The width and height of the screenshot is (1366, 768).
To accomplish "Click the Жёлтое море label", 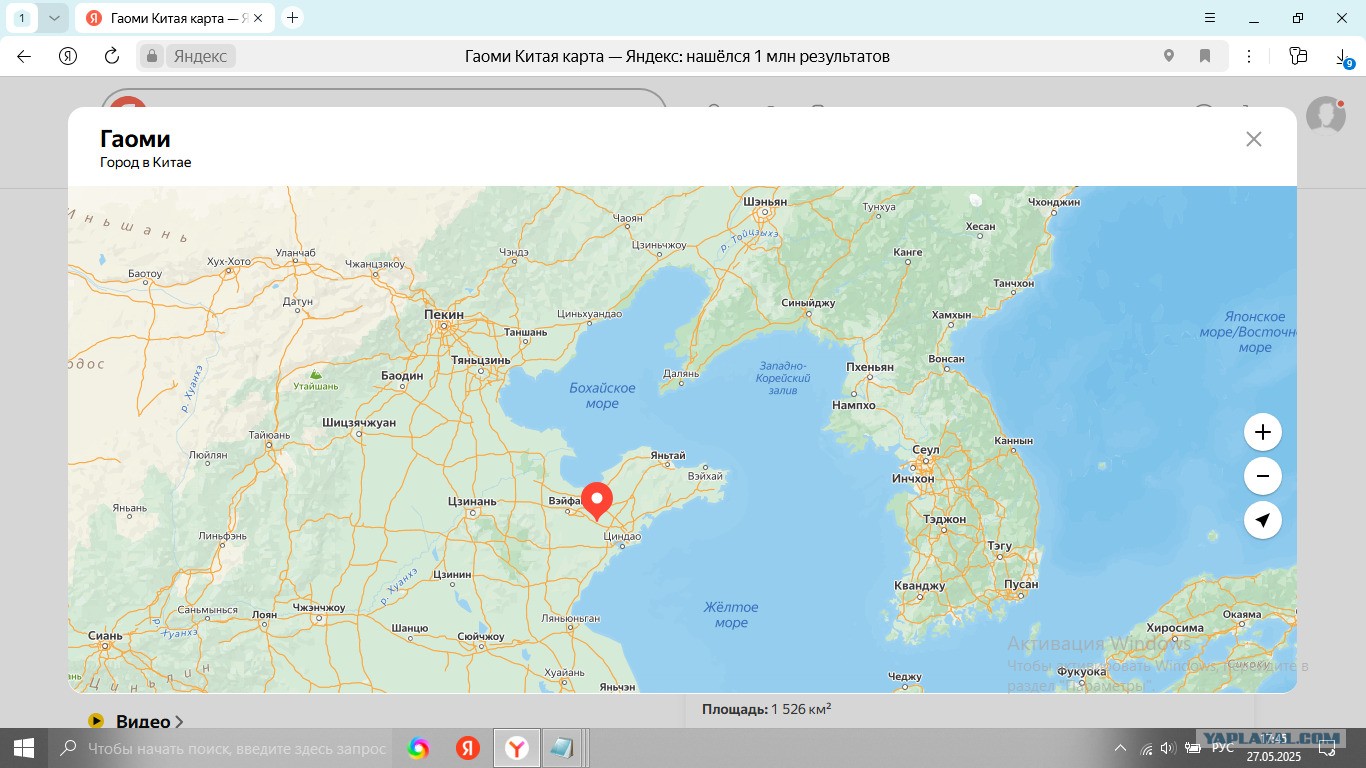I will 731,615.
